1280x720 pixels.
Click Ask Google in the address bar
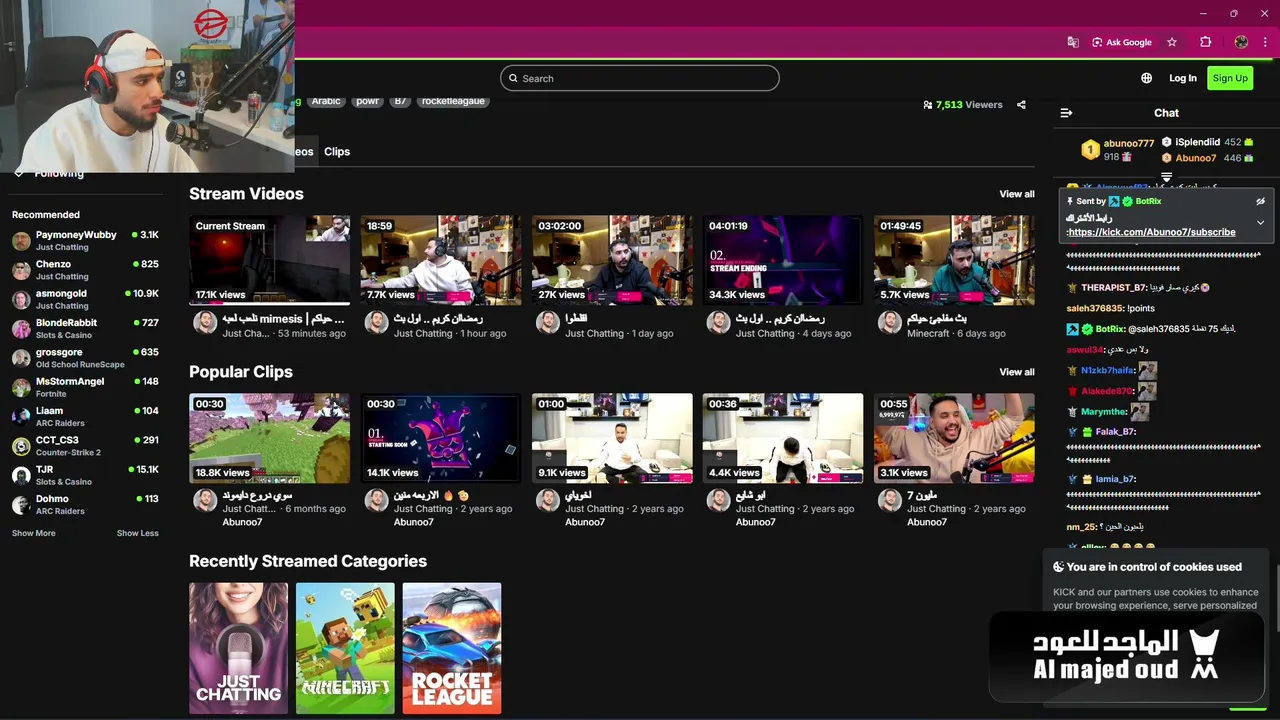[1122, 42]
